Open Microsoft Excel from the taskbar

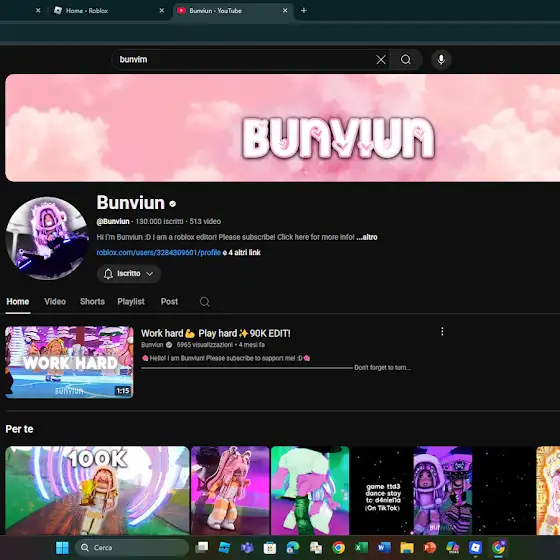(x=361, y=548)
